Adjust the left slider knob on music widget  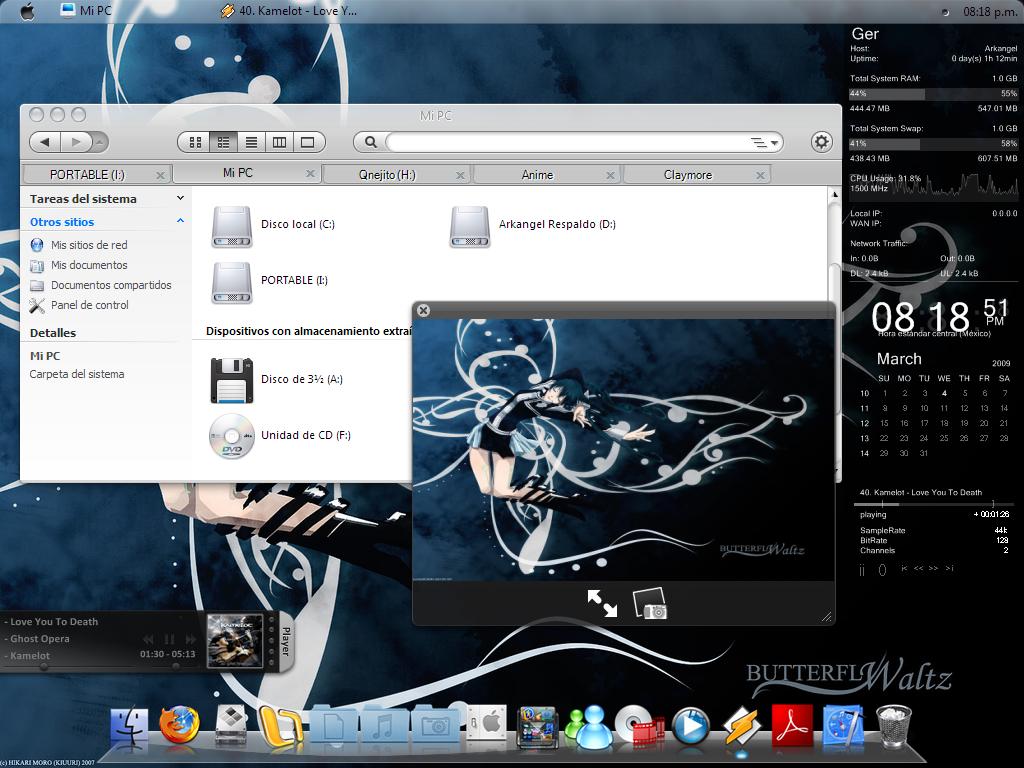point(44,667)
